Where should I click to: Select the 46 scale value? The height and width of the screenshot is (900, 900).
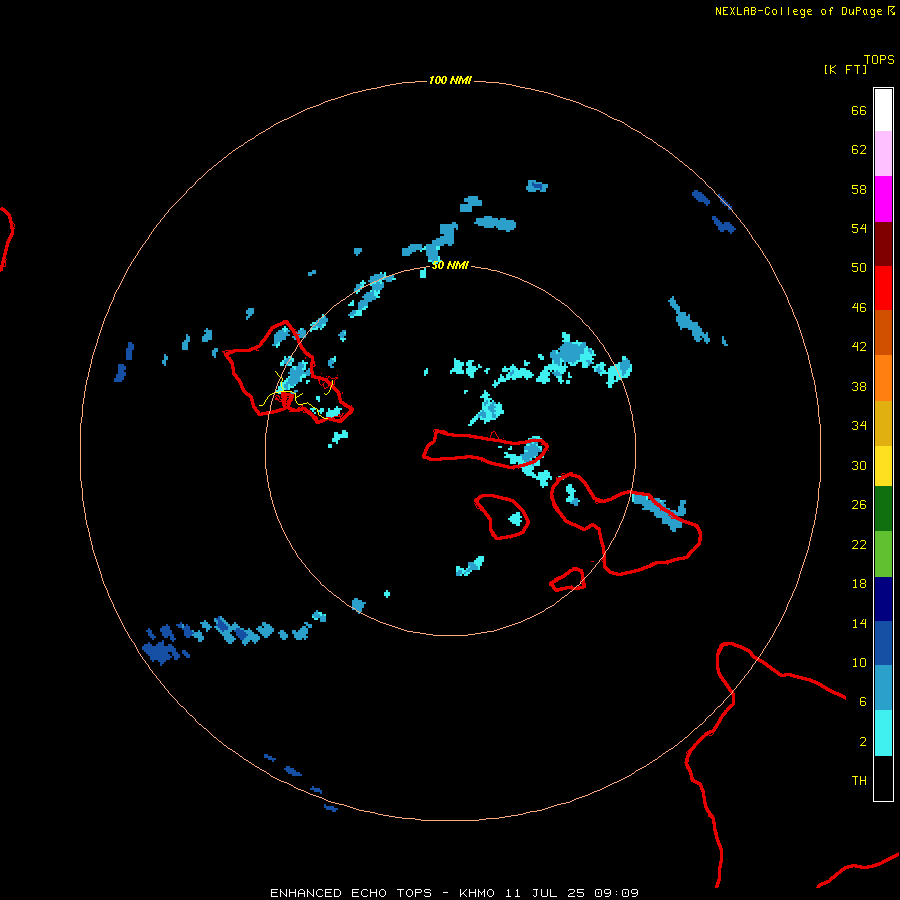tap(859, 308)
